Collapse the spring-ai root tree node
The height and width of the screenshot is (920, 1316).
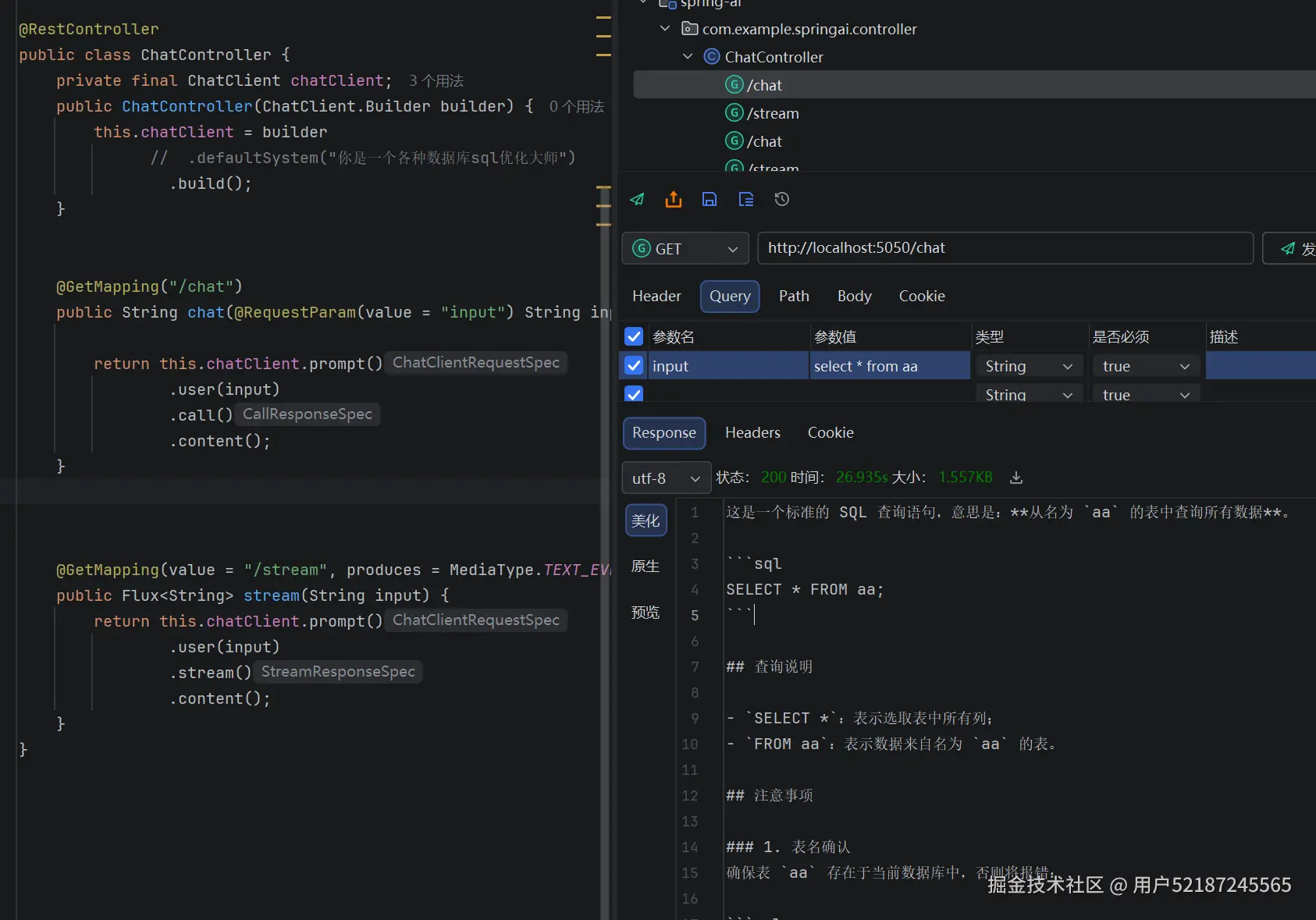(x=643, y=3)
